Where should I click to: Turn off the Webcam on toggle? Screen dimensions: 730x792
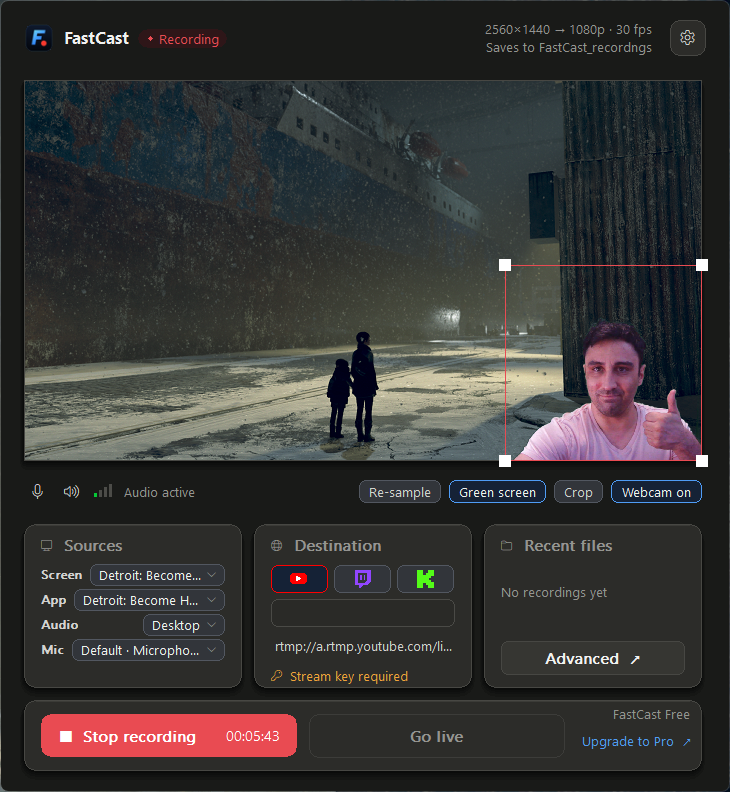pyautogui.click(x=656, y=492)
